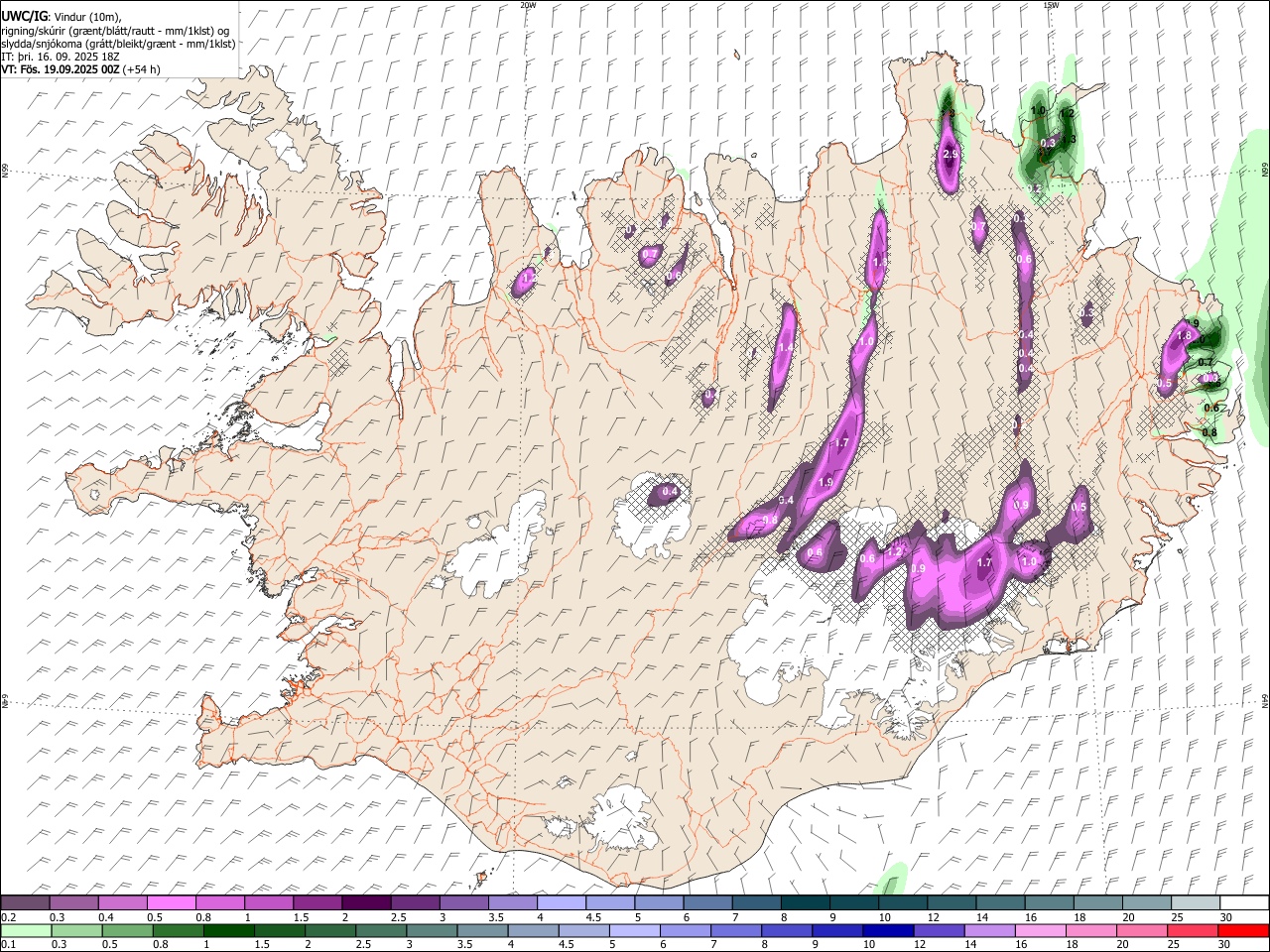Click the medium green swatch between 0.5 and 0.8, lower legend row
The height and width of the screenshot is (952, 1270).
click(127, 931)
